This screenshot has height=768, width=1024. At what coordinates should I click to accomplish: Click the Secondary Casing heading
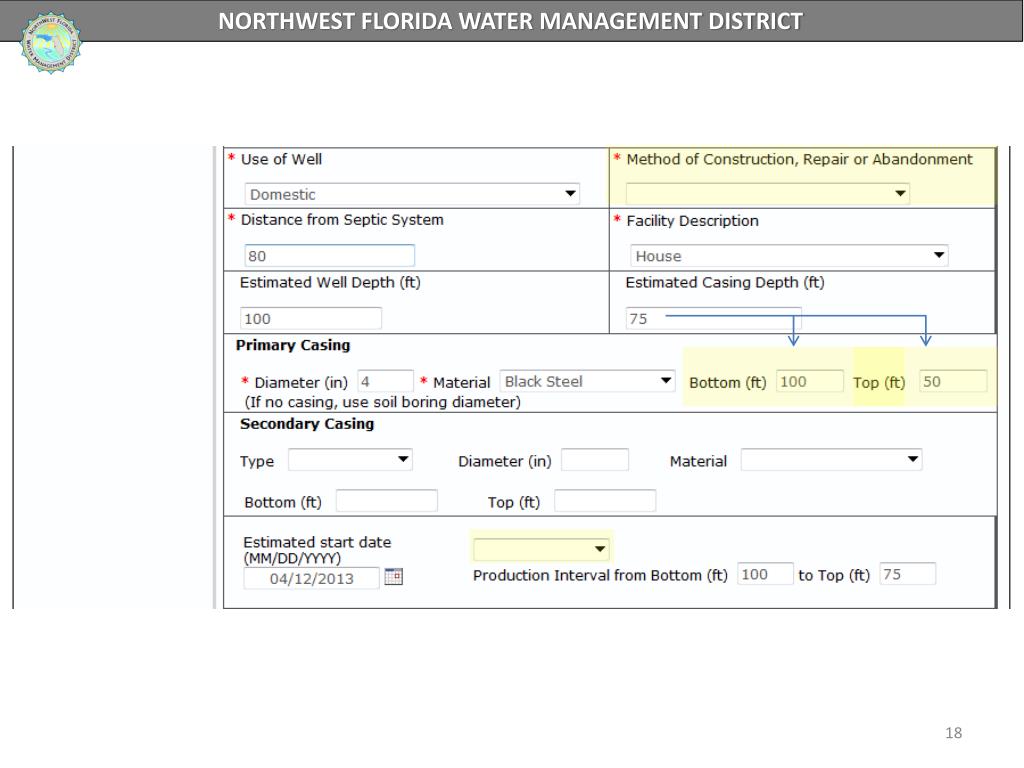coord(307,424)
